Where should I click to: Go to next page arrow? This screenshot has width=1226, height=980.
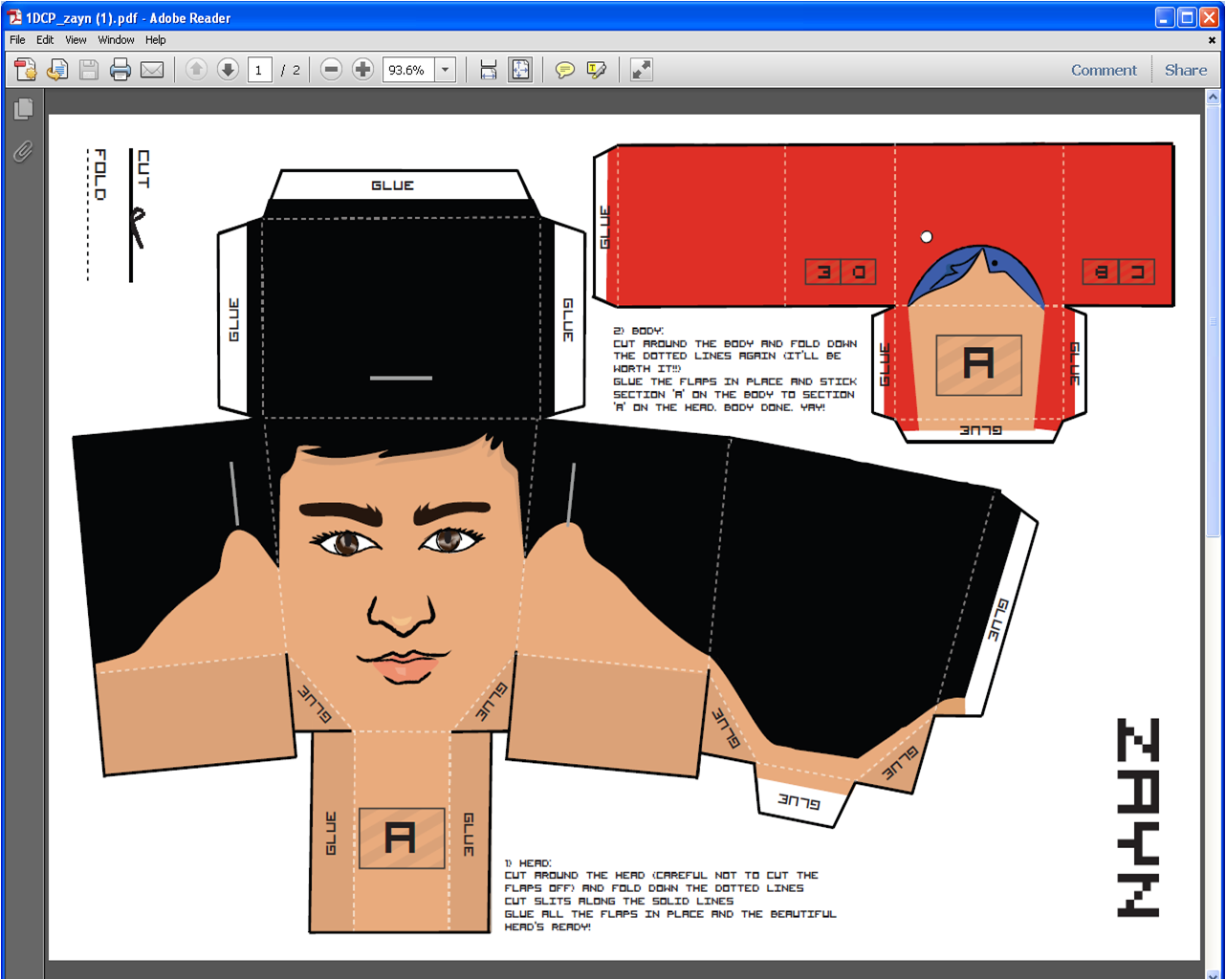228,70
